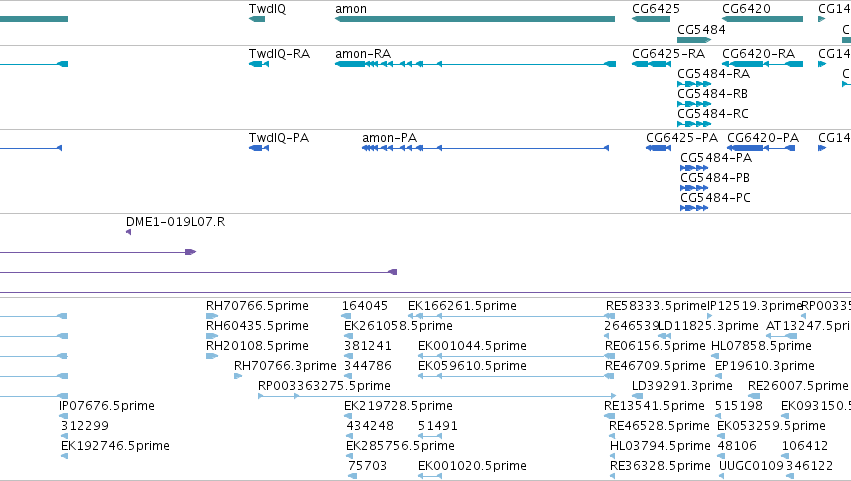Select transcript CG5484-RA
The image size is (851, 481).
694,84
